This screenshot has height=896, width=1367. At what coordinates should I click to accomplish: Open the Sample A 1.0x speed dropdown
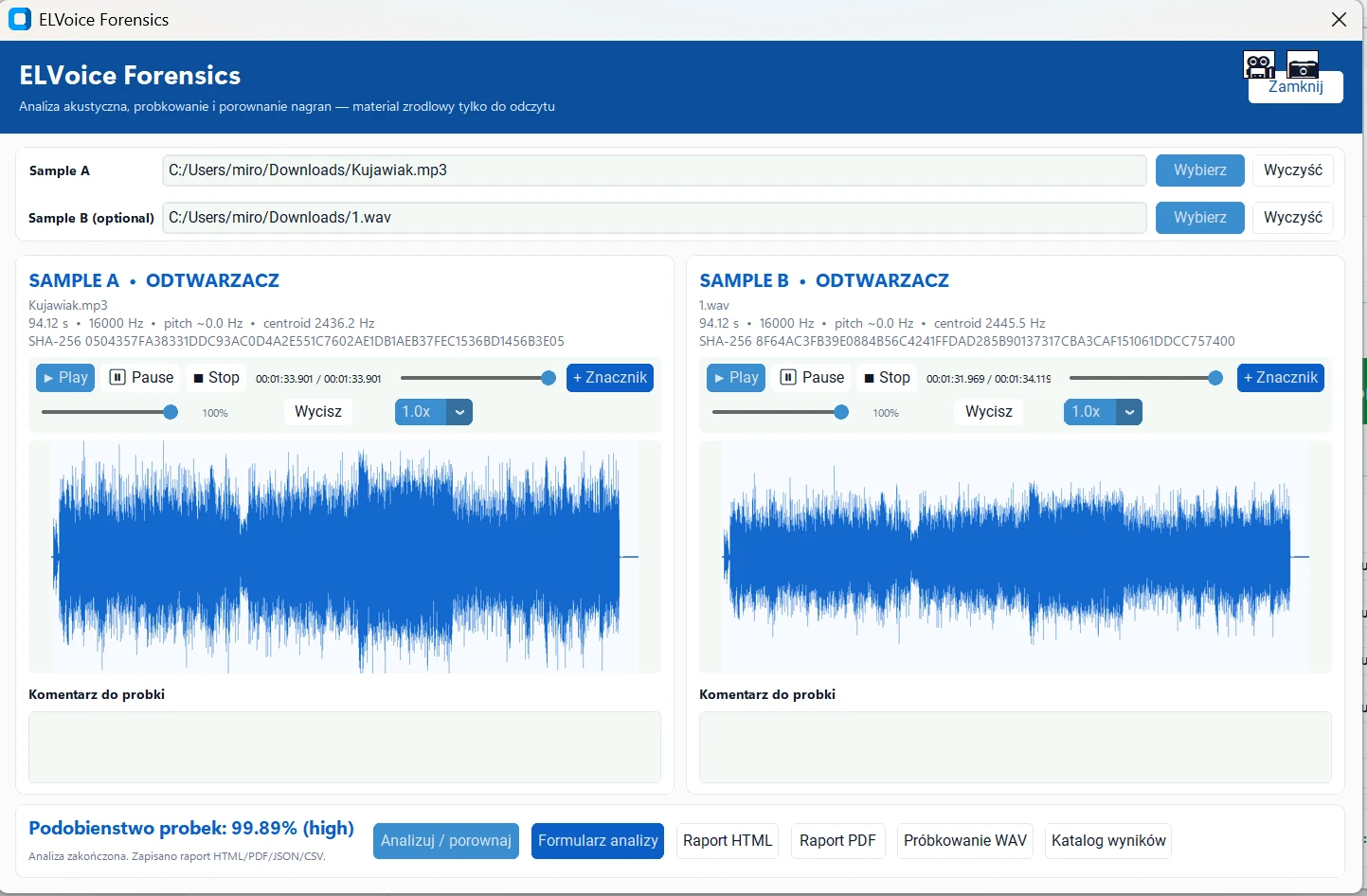click(x=434, y=412)
